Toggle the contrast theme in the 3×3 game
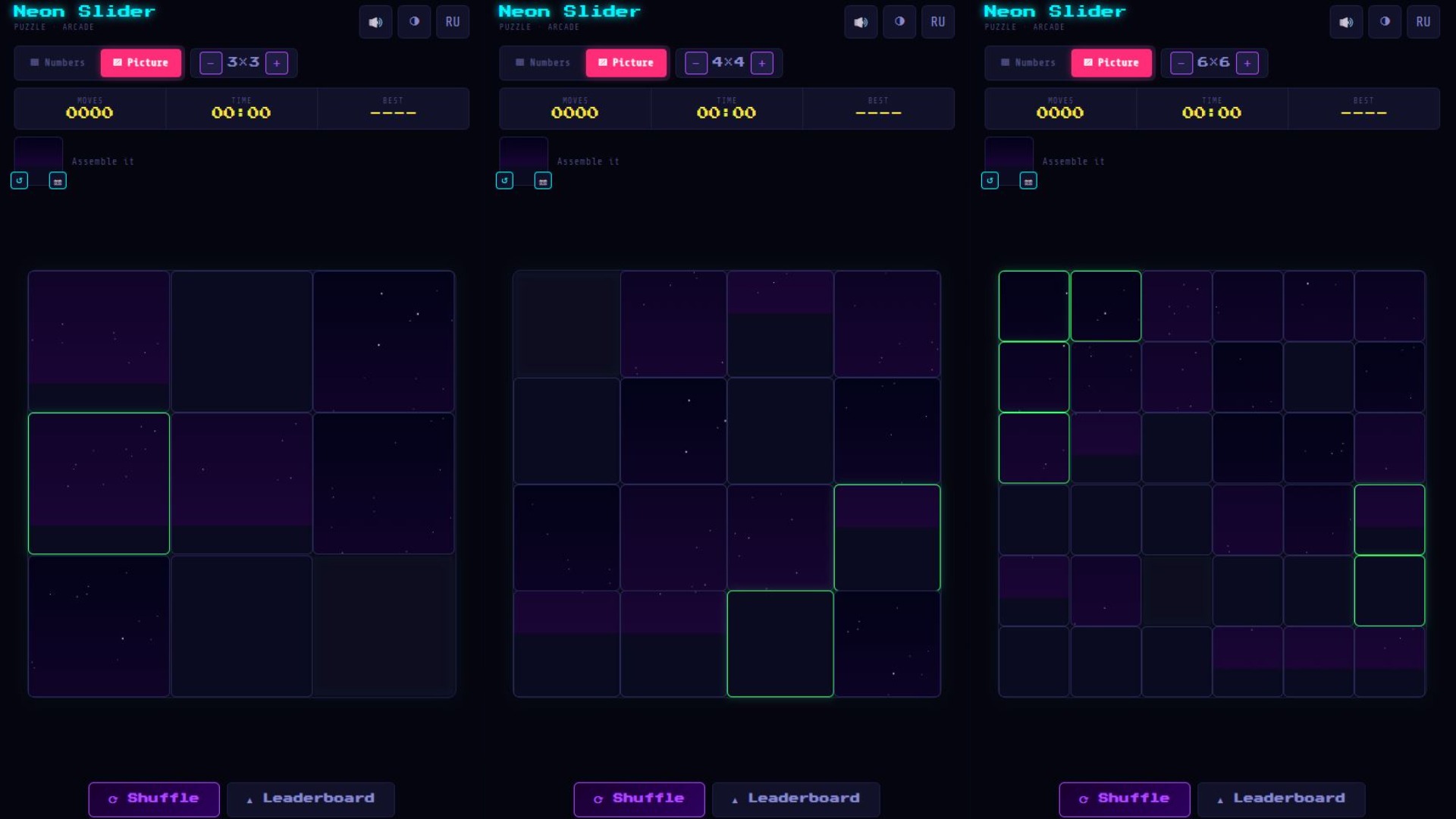The height and width of the screenshot is (819, 1456). pyautogui.click(x=414, y=22)
